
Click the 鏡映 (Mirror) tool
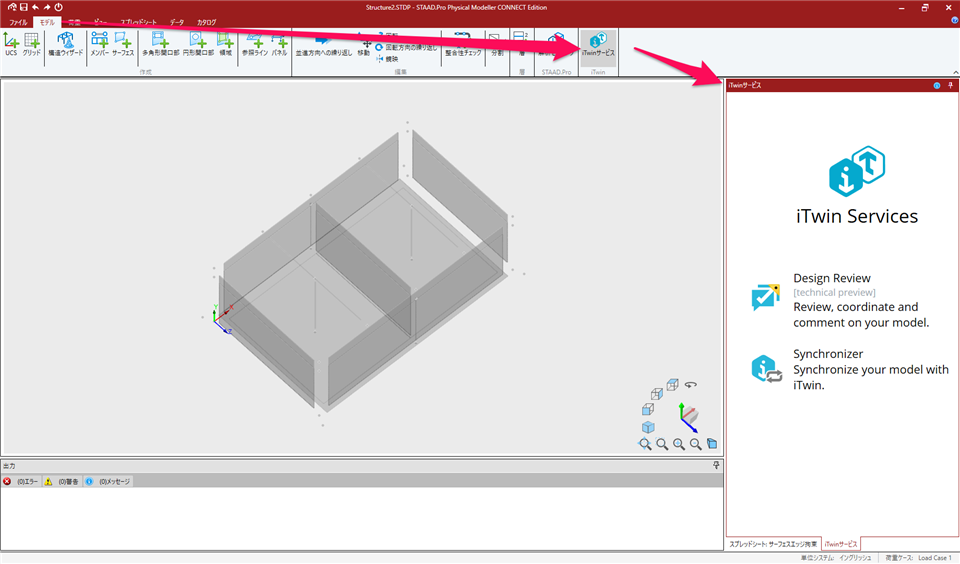click(x=387, y=59)
